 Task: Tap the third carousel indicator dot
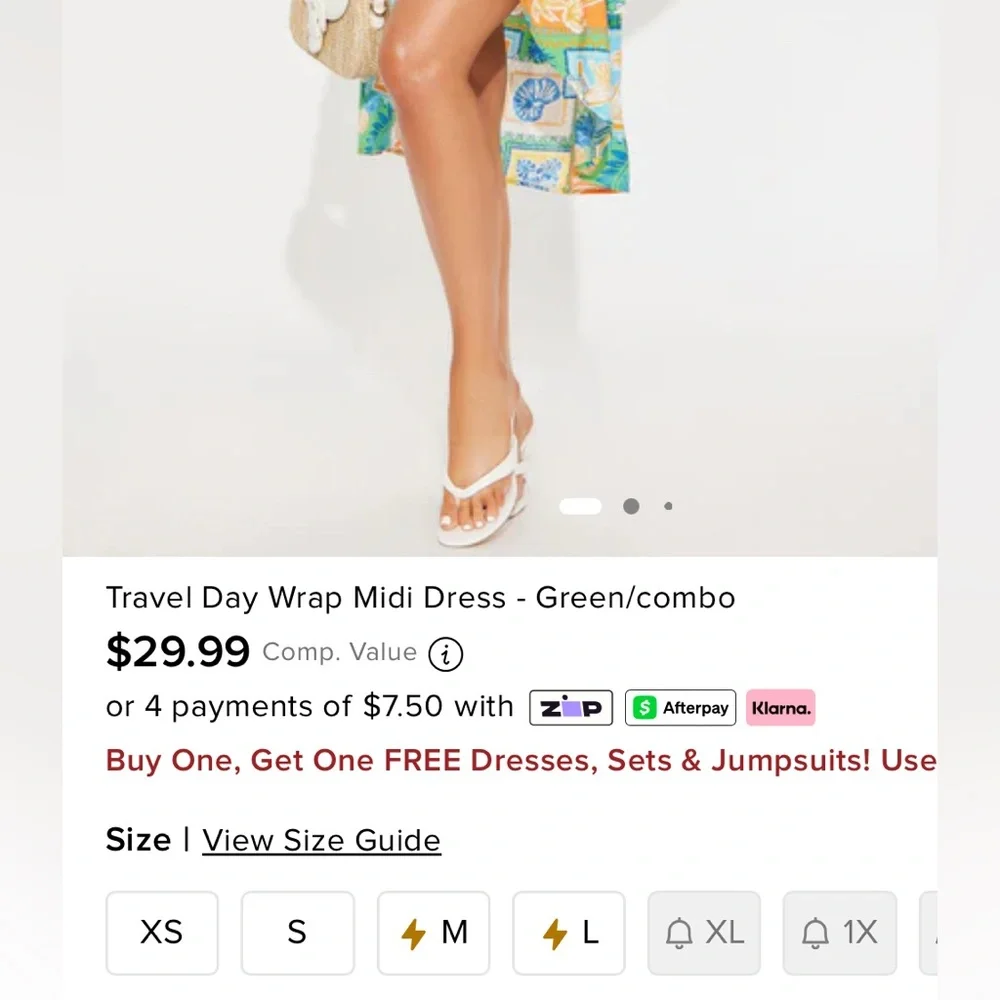(668, 506)
